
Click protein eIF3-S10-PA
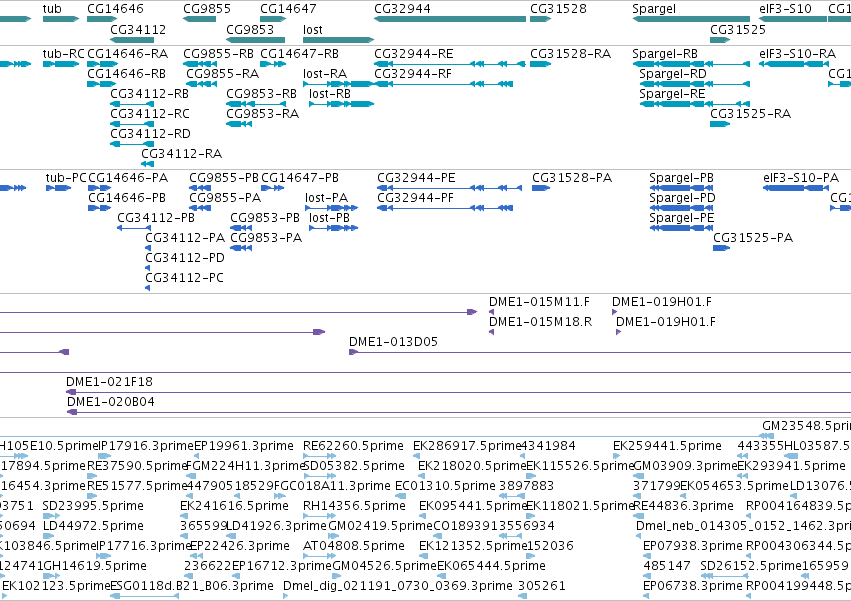tap(796, 188)
